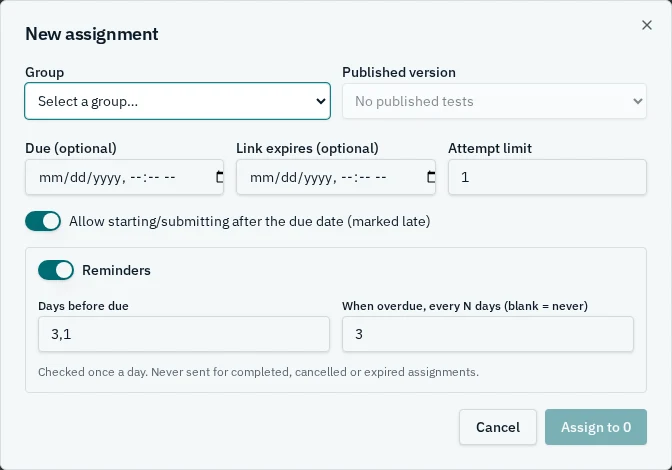Viewport: 672px width, 470px height.
Task: Click the Link expires date field
Action: point(336,177)
